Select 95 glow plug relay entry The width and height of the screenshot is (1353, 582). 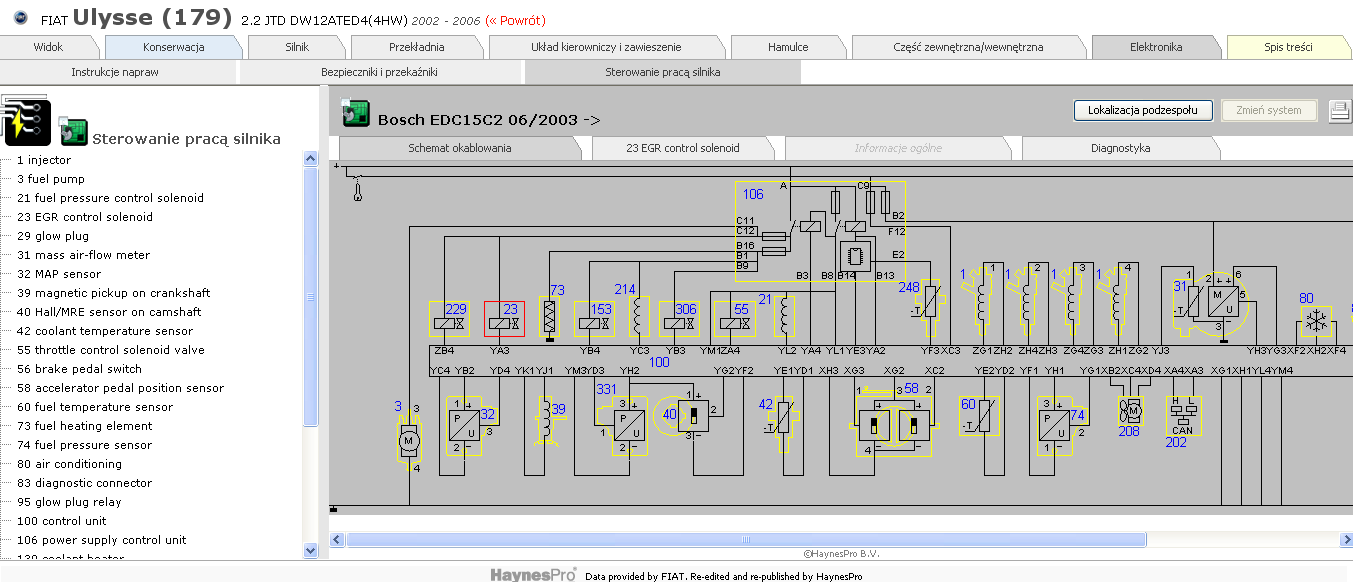tap(69, 502)
